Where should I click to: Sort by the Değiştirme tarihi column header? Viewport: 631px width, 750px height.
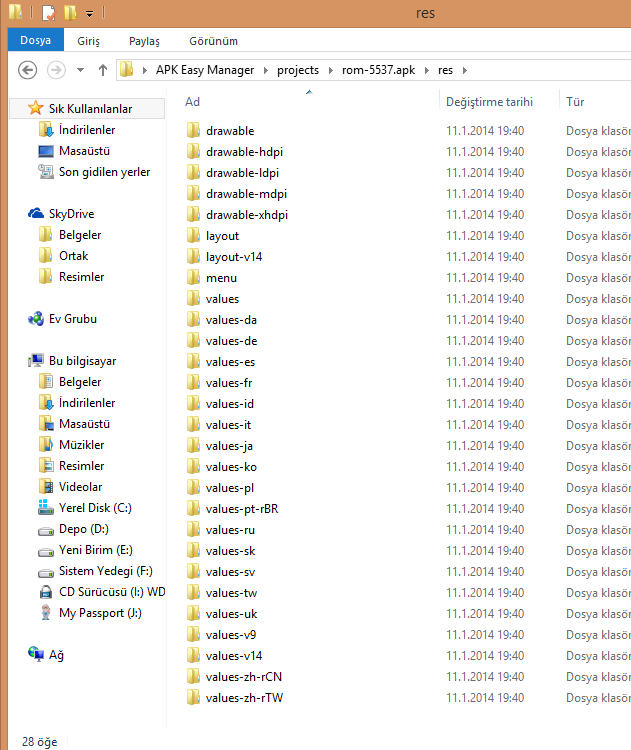coord(489,102)
